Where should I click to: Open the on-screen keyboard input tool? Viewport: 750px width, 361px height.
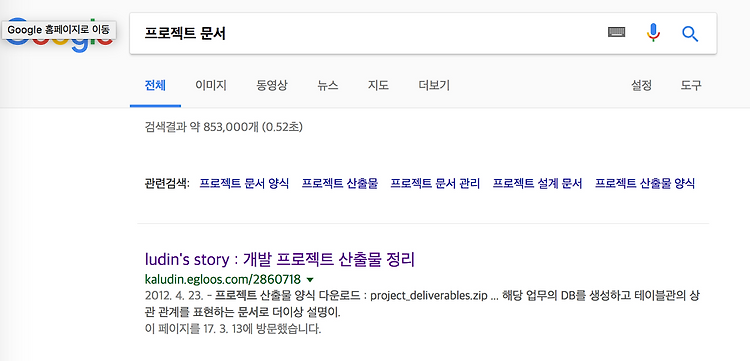[x=617, y=33]
